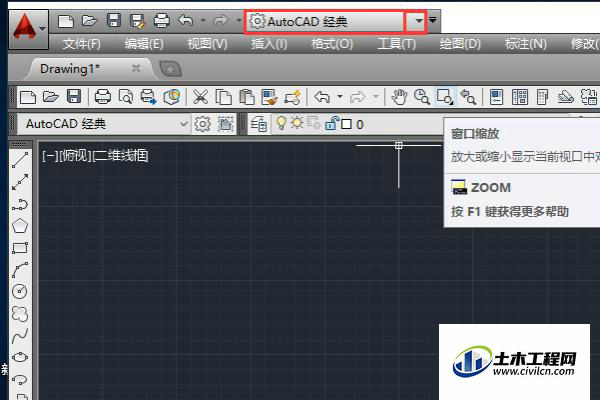Click the Cut scissors icon
Screen dimensions: 600x400
tap(201, 97)
